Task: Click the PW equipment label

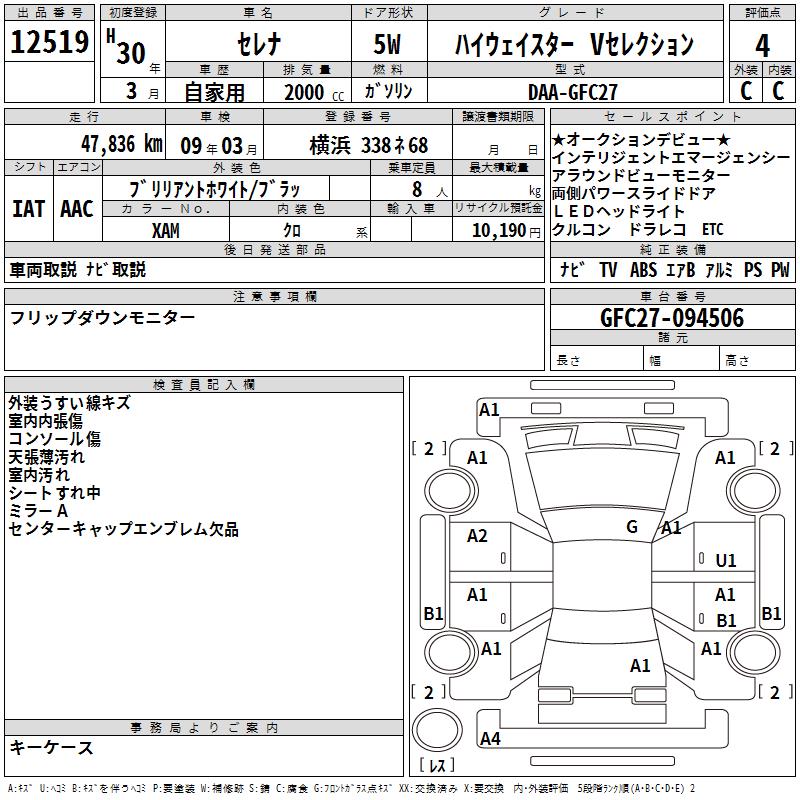Action: [780, 269]
